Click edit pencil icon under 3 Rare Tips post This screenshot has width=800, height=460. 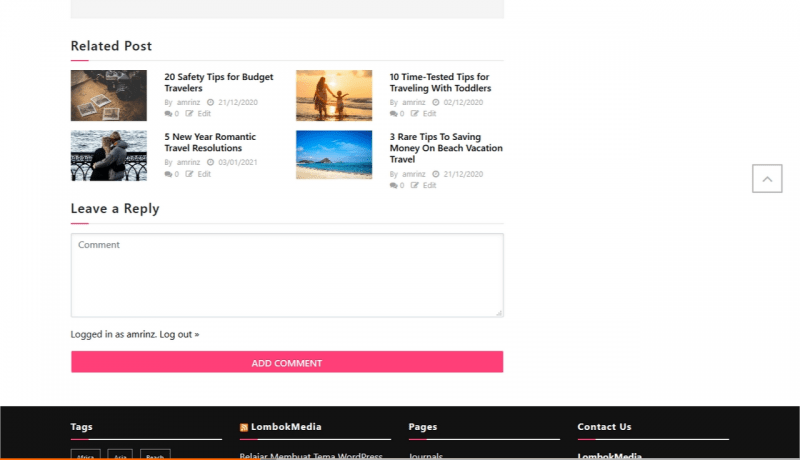tap(415, 185)
